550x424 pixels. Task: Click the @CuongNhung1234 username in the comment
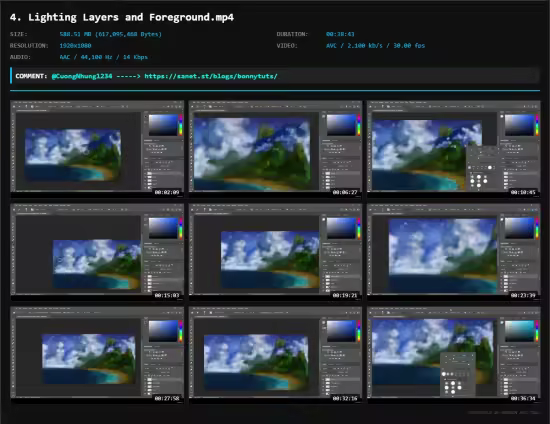pos(82,76)
